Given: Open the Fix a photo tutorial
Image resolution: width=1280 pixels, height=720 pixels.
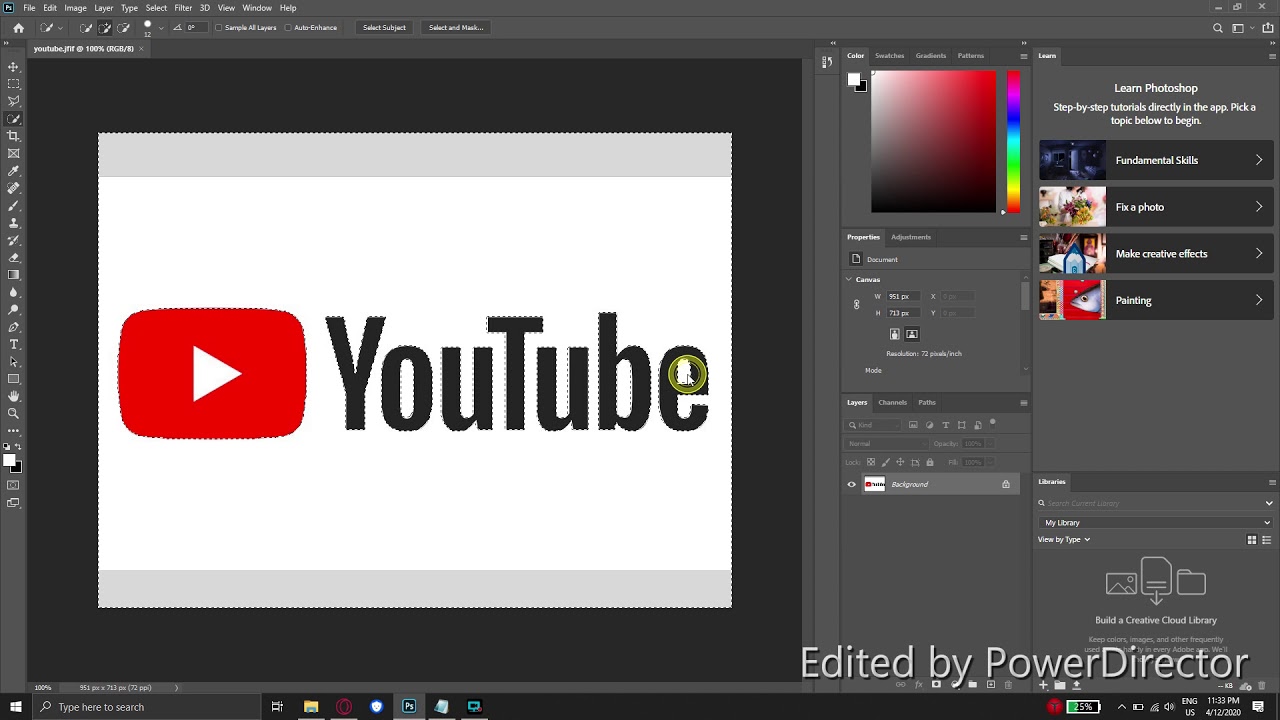Looking at the screenshot, I should tap(1156, 207).
